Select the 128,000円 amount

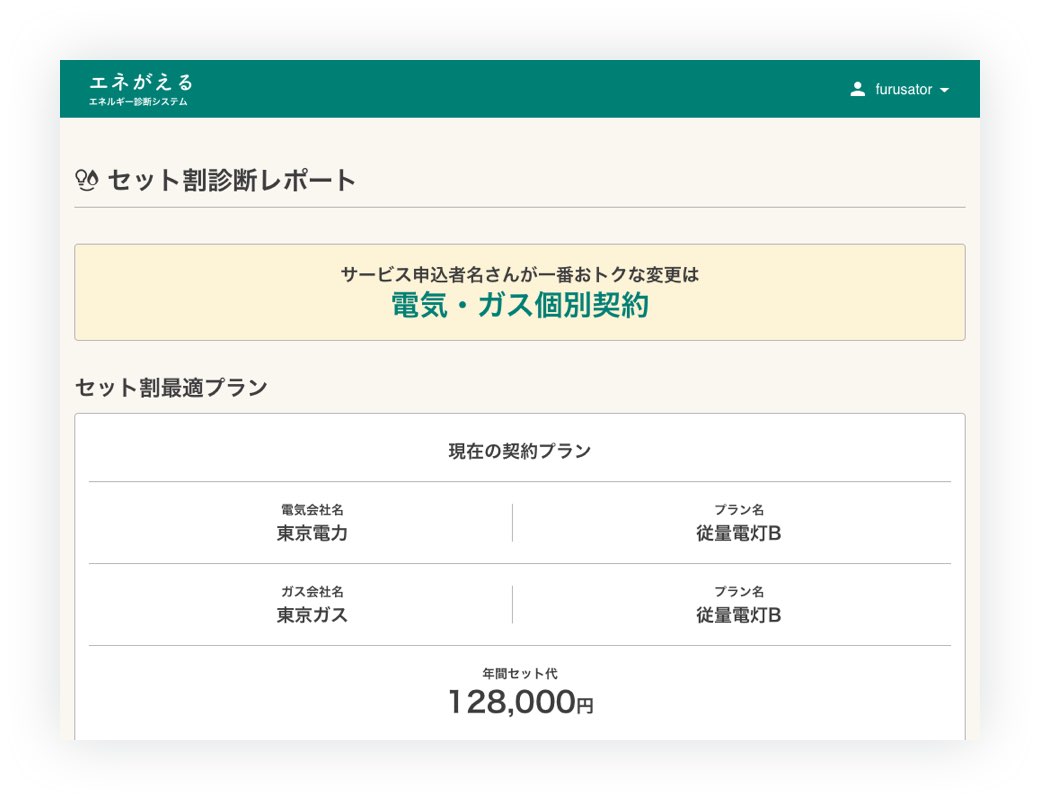pyautogui.click(x=521, y=702)
